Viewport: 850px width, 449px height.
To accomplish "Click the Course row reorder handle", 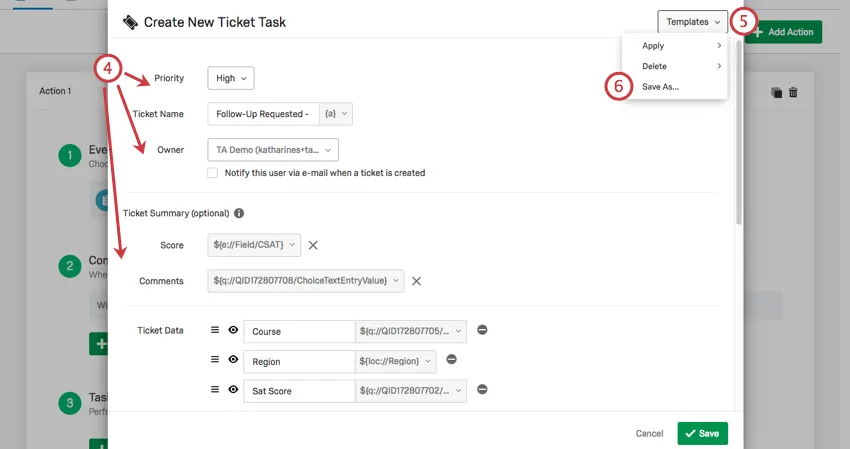I will click(x=214, y=330).
